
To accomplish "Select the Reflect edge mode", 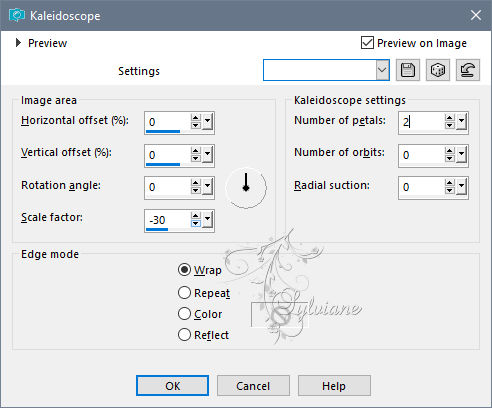I will tap(184, 335).
